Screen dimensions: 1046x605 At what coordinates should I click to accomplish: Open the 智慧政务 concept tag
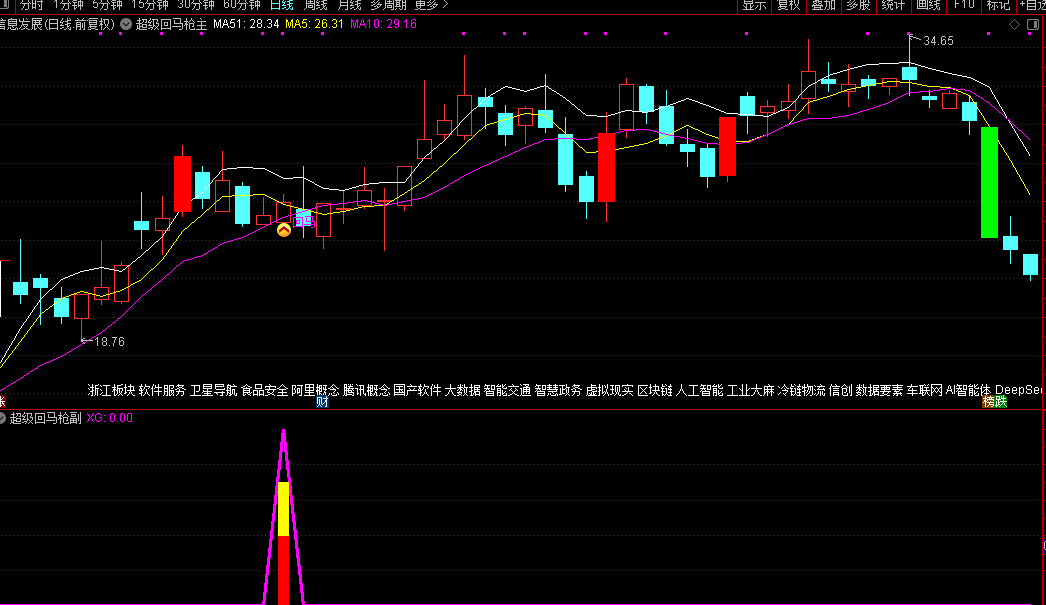(558, 390)
